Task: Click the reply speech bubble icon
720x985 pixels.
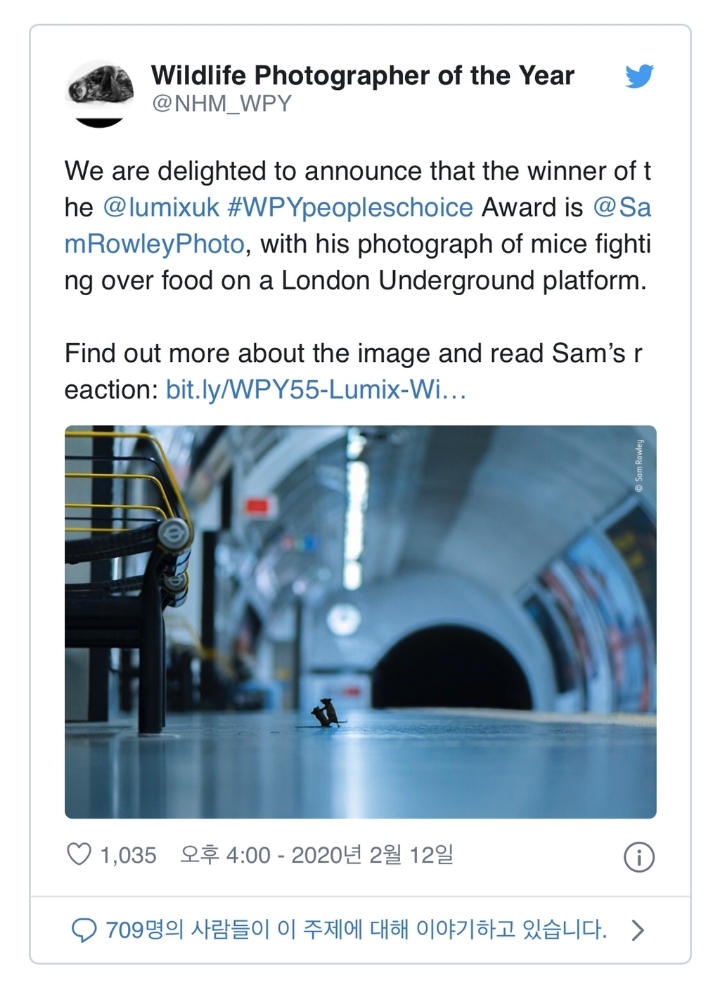Action: pyautogui.click(x=84, y=931)
